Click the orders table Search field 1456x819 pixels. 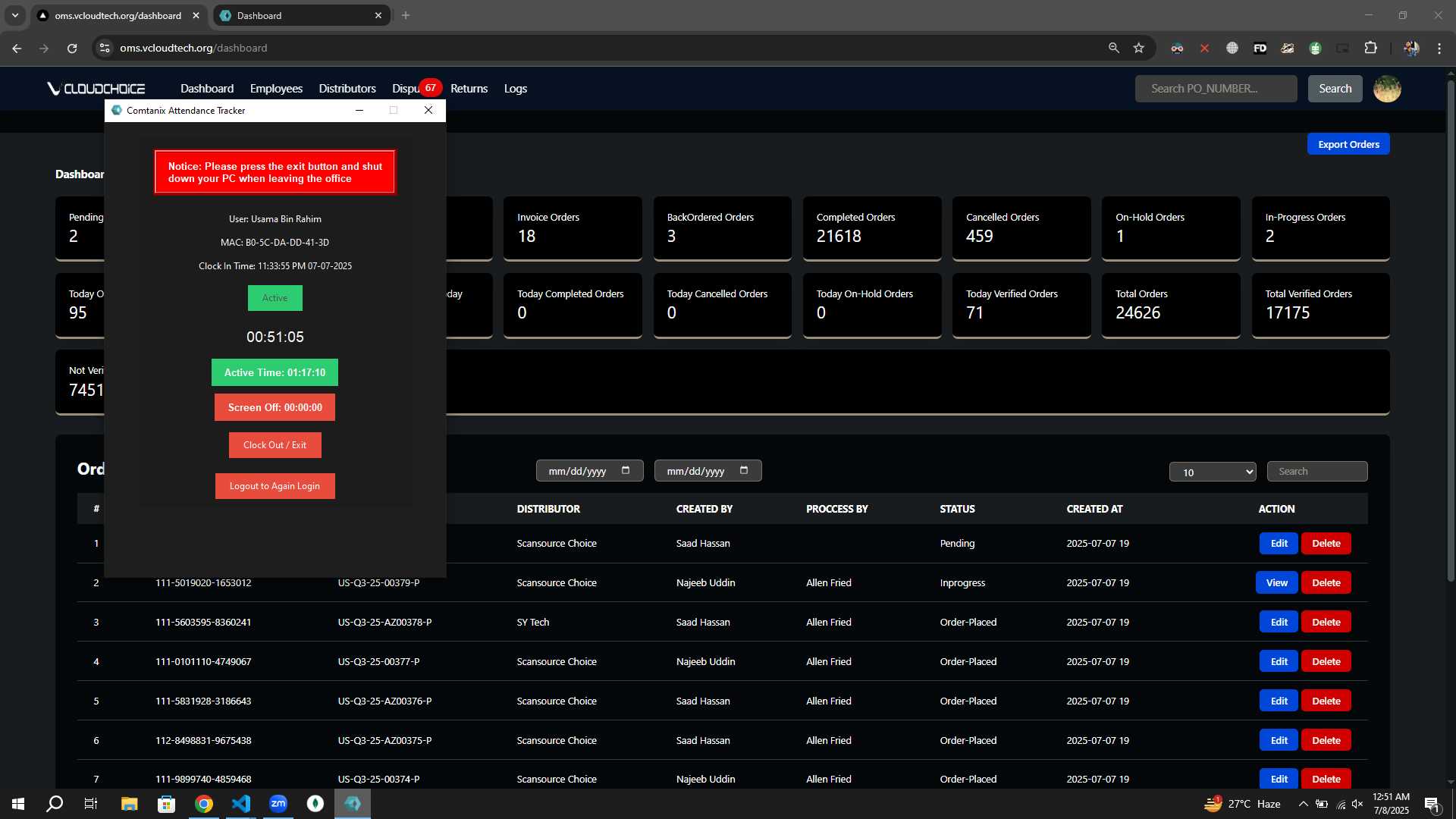tap(1316, 472)
